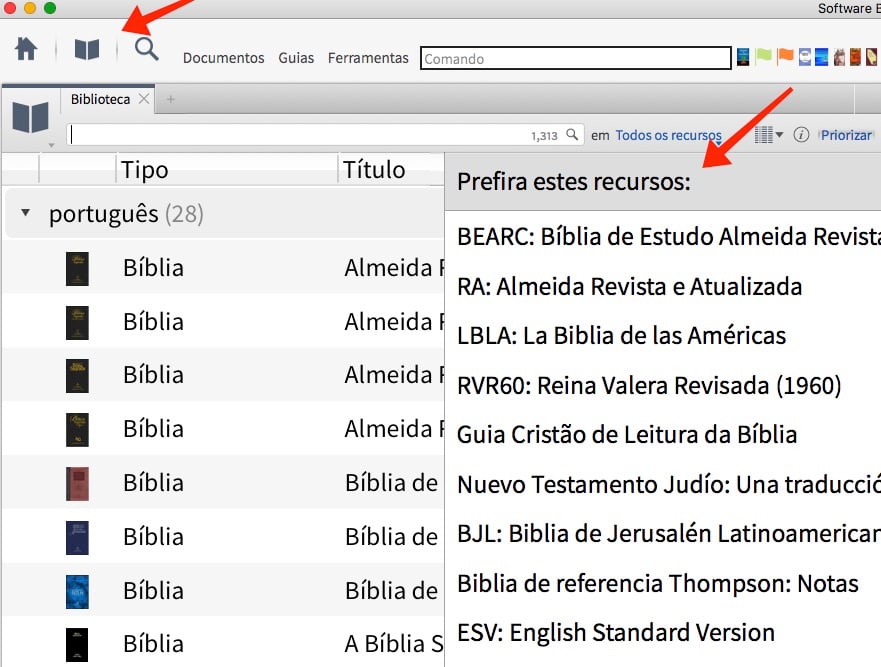Image resolution: width=881 pixels, height=667 pixels.
Task: Open the Todos os recursos filter link
Action: 669,135
